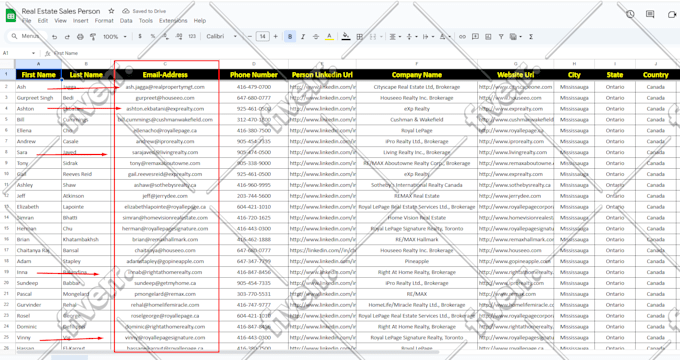This screenshot has height=360, width=680.
Task: Click the merge cells icon
Action: [373, 37]
